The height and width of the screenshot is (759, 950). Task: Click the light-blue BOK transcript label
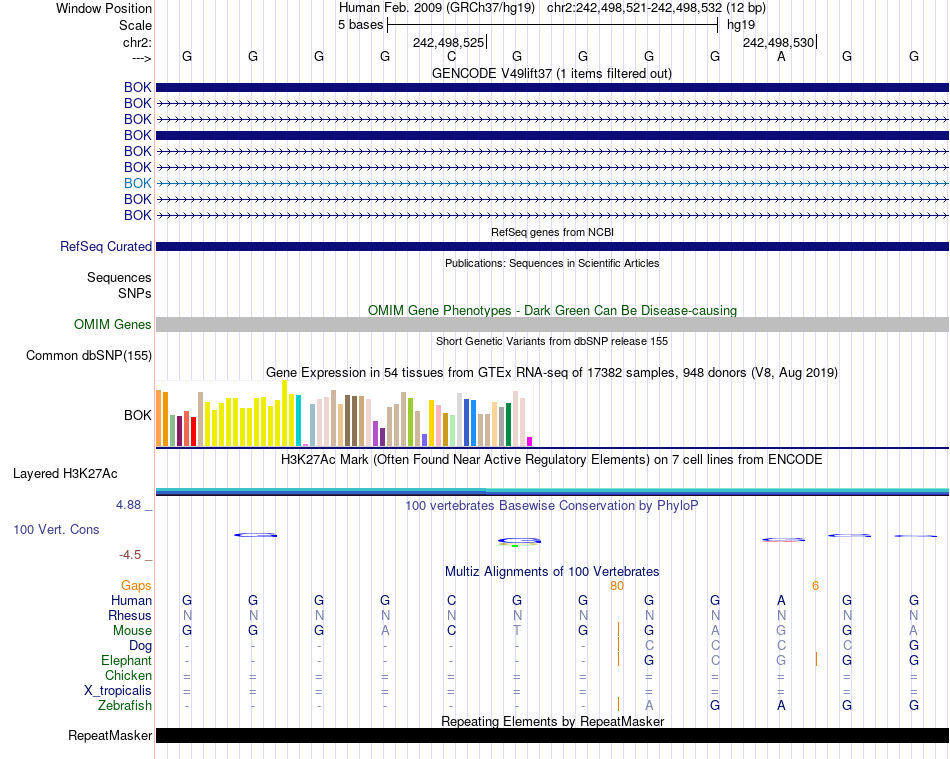pyautogui.click(x=138, y=183)
